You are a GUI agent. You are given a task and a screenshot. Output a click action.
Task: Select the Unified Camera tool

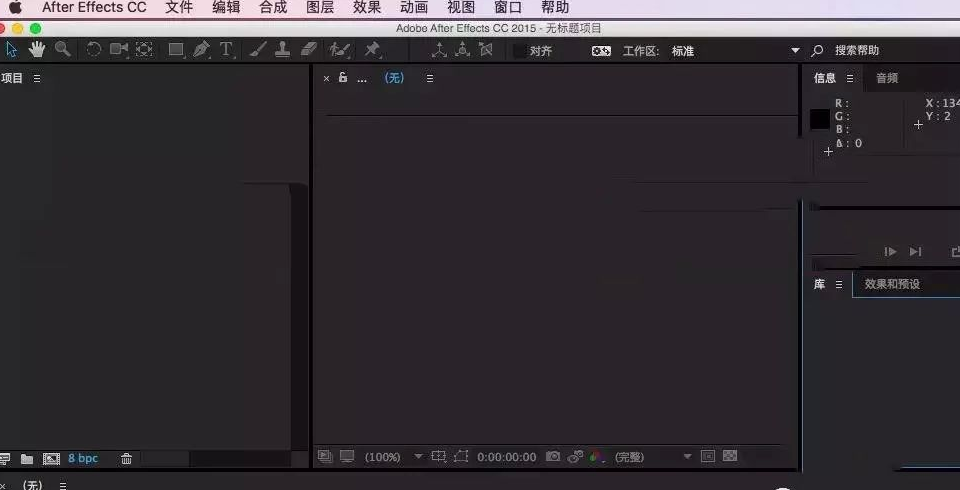pos(119,50)
